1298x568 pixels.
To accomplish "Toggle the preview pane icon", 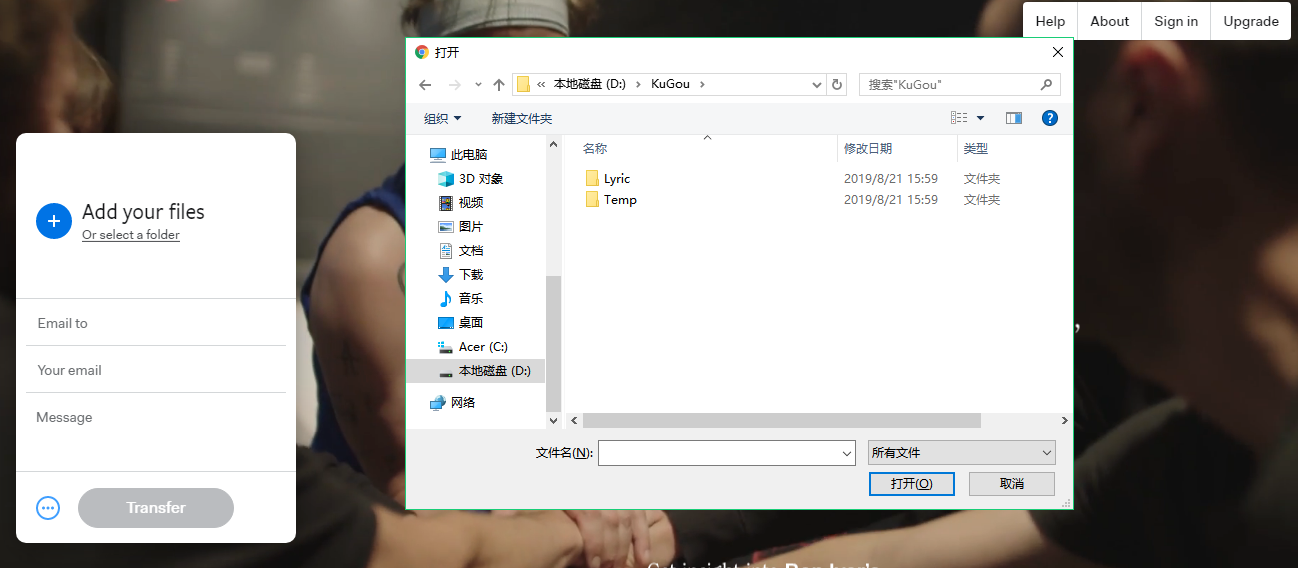I will click(x=1014, y=118).
